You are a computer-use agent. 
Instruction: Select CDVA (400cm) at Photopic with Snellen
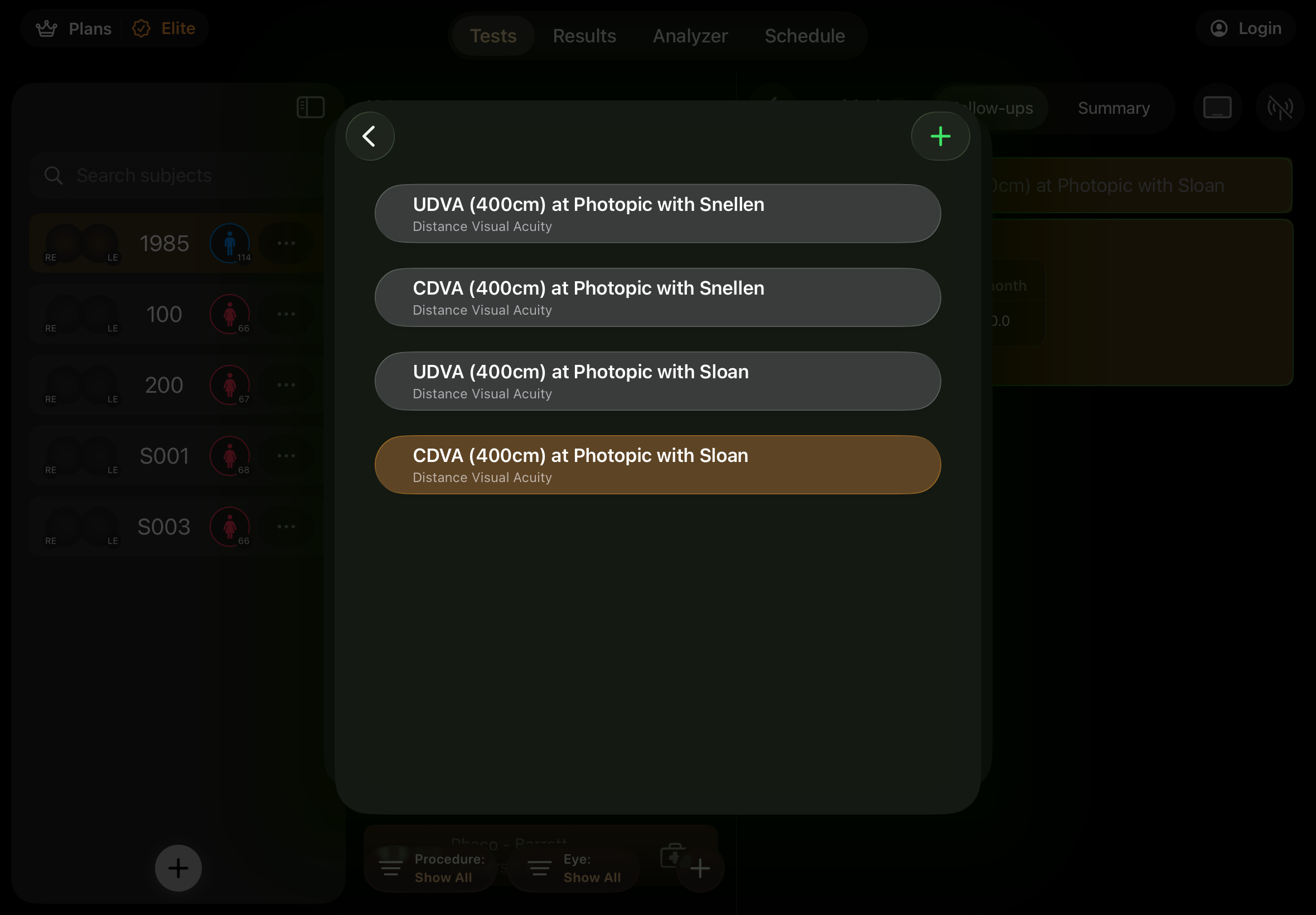pyautogui.click(x=657, y=297)
